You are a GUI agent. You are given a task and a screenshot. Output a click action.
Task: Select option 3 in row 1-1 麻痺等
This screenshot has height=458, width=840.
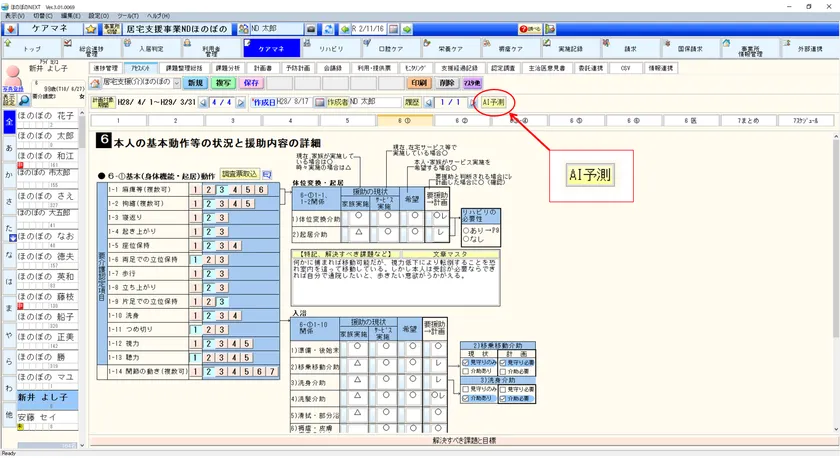coord(221,190)
